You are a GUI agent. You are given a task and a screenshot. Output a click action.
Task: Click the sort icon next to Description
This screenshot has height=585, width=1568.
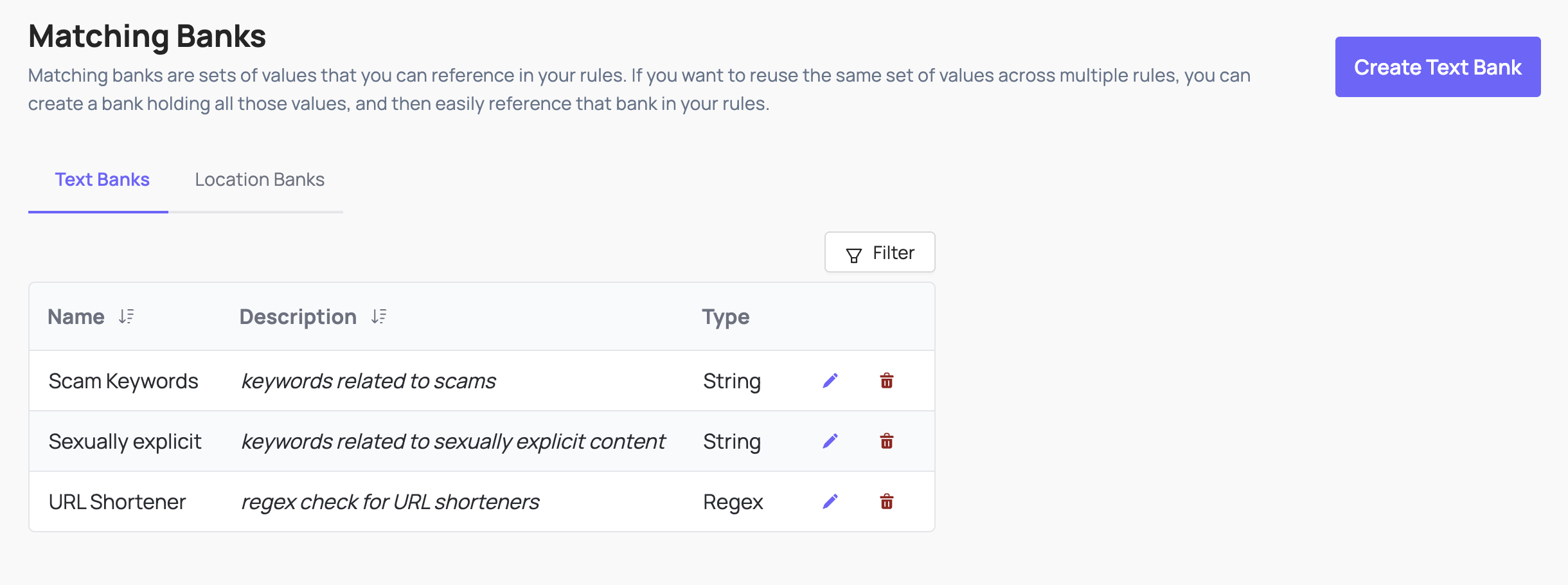pyautogui.click(x=379, y=316)
